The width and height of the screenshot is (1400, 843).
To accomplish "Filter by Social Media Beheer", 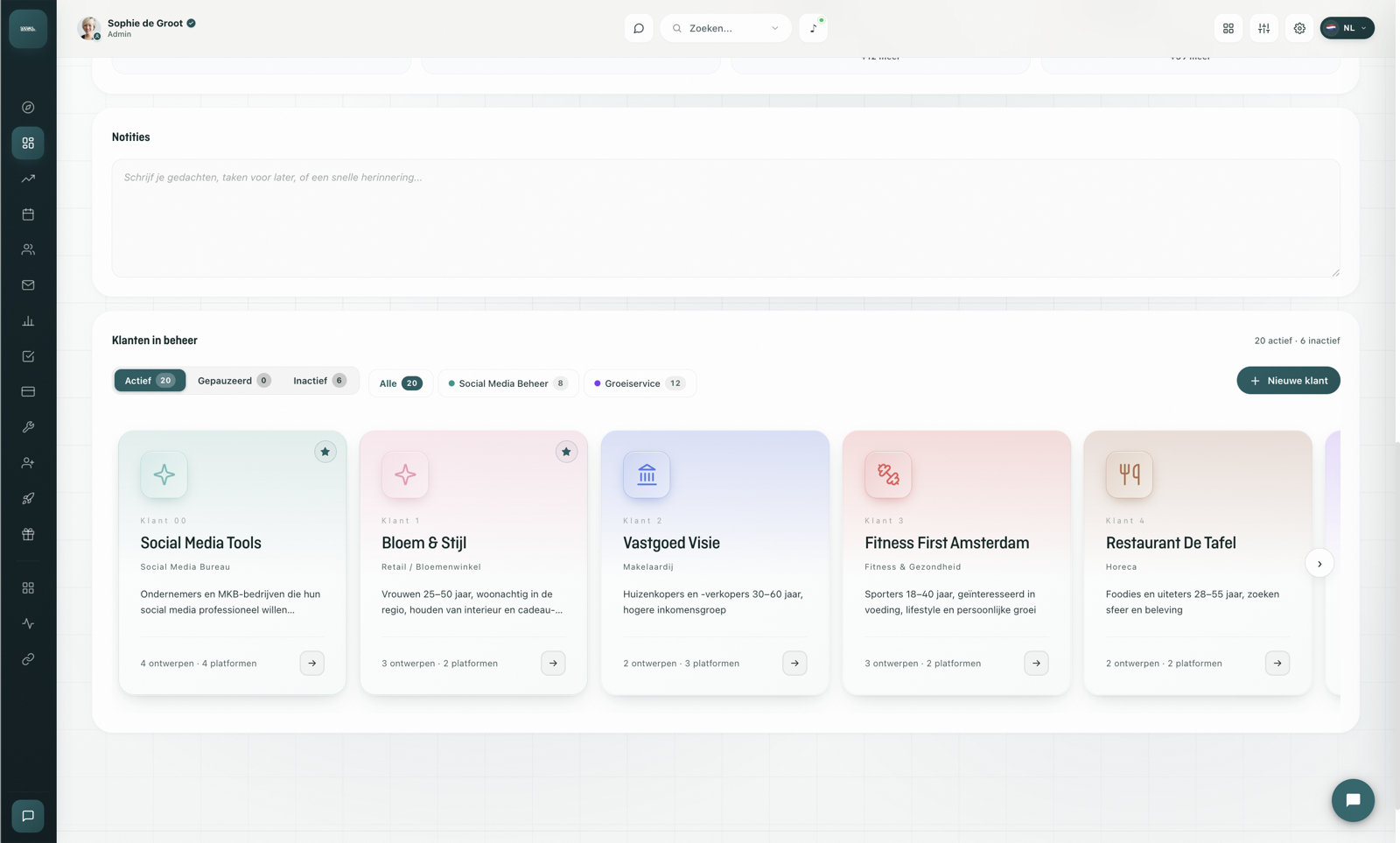I will 507,383.
